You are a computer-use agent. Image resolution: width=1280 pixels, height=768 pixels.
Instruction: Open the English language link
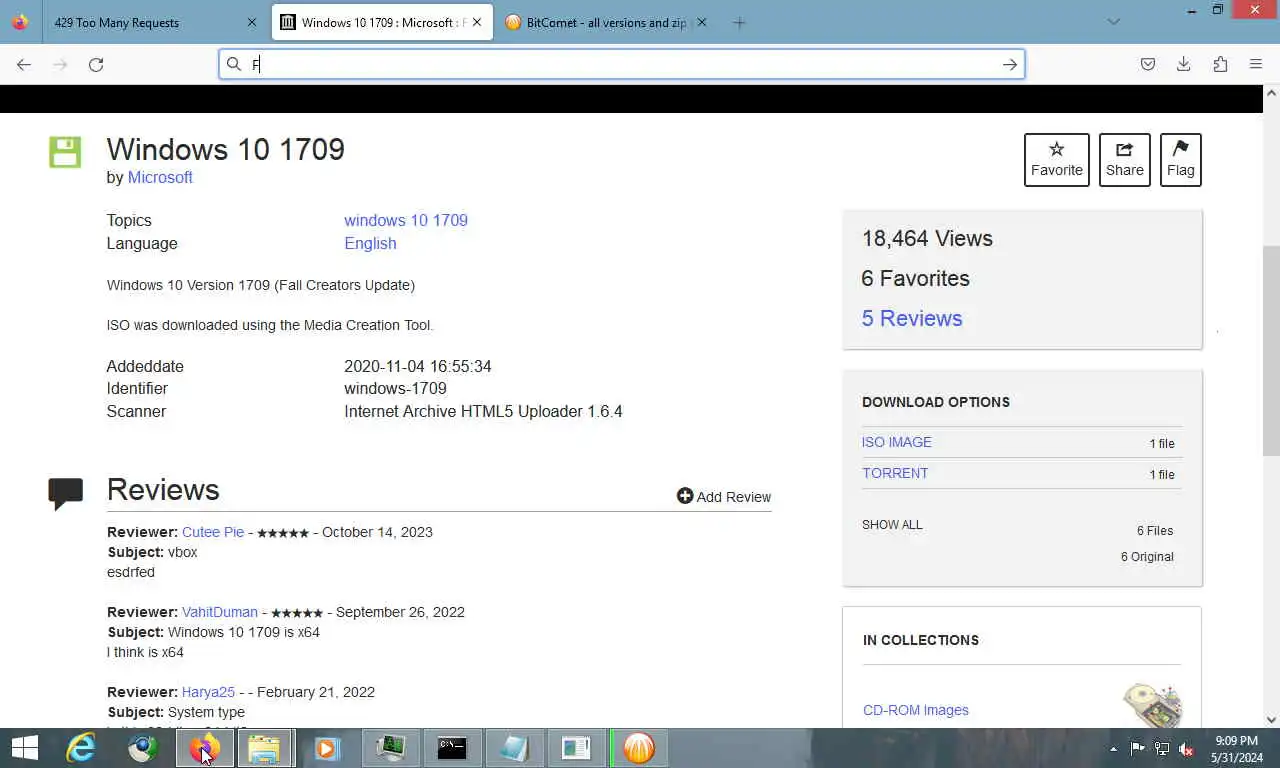pos(370,243)
